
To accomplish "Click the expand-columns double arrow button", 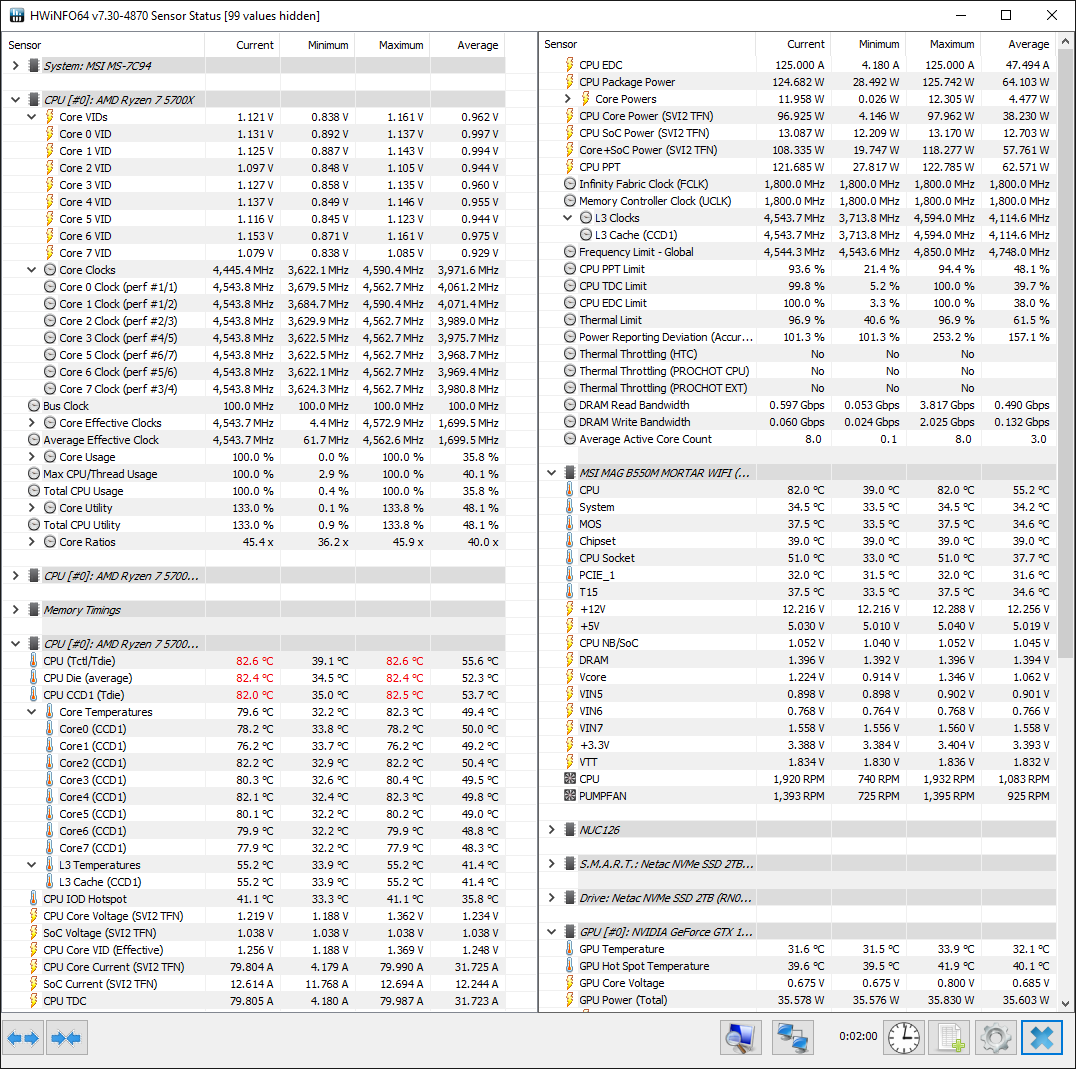I will coord(23,1037).
